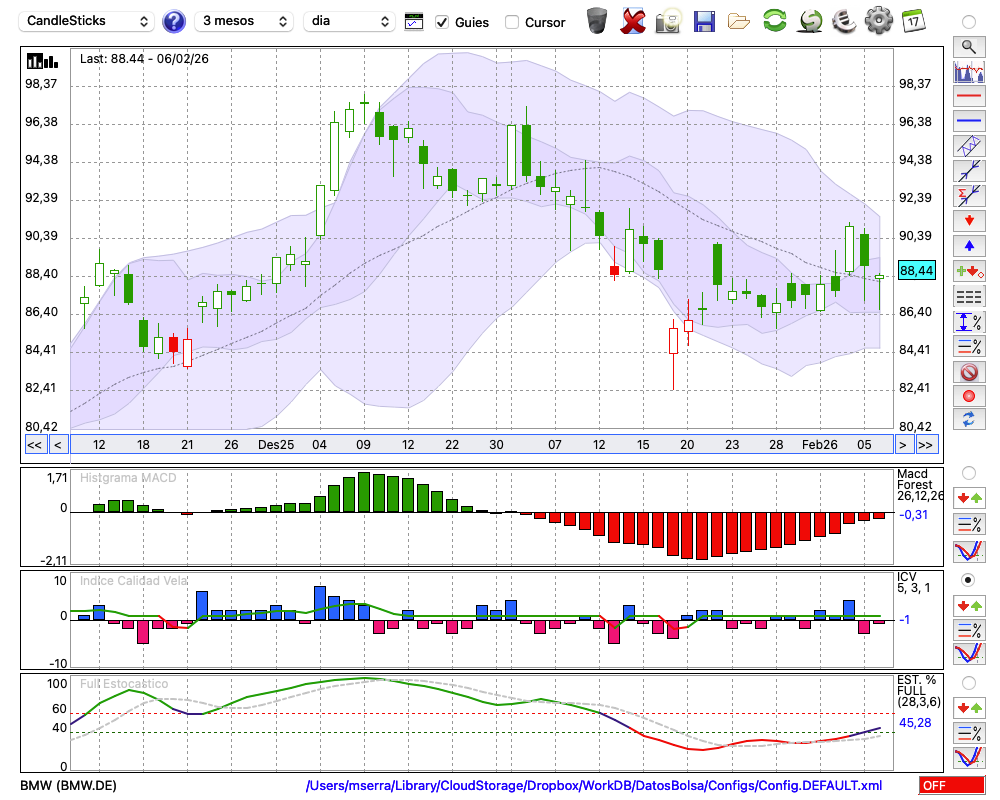Click the Config.DEFAULT.xml file path
This screenshot has height=800, width=1000.
tap(594, 785)
